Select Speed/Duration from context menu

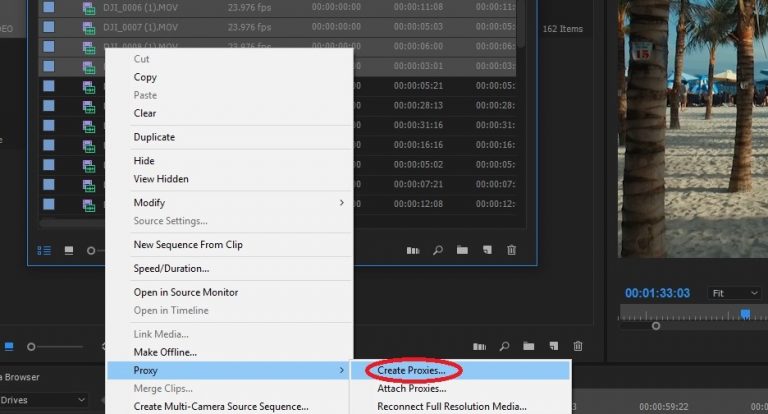171,268
